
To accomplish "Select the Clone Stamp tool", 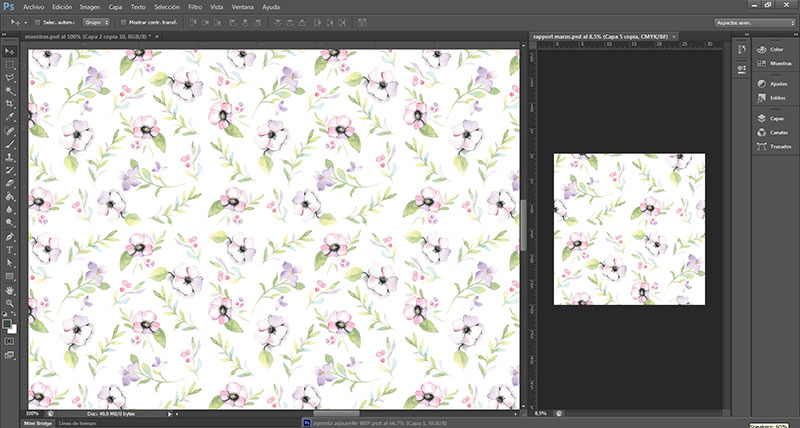I will pyautogui.click(x=9, y=158).
